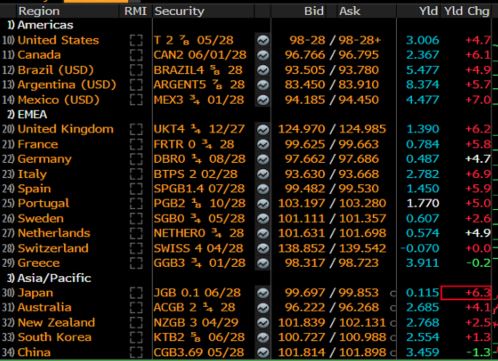Click the highlighted Japan Yld Chg cell
The width and height of the screenshot is (498, 361).
coord(466,293)
